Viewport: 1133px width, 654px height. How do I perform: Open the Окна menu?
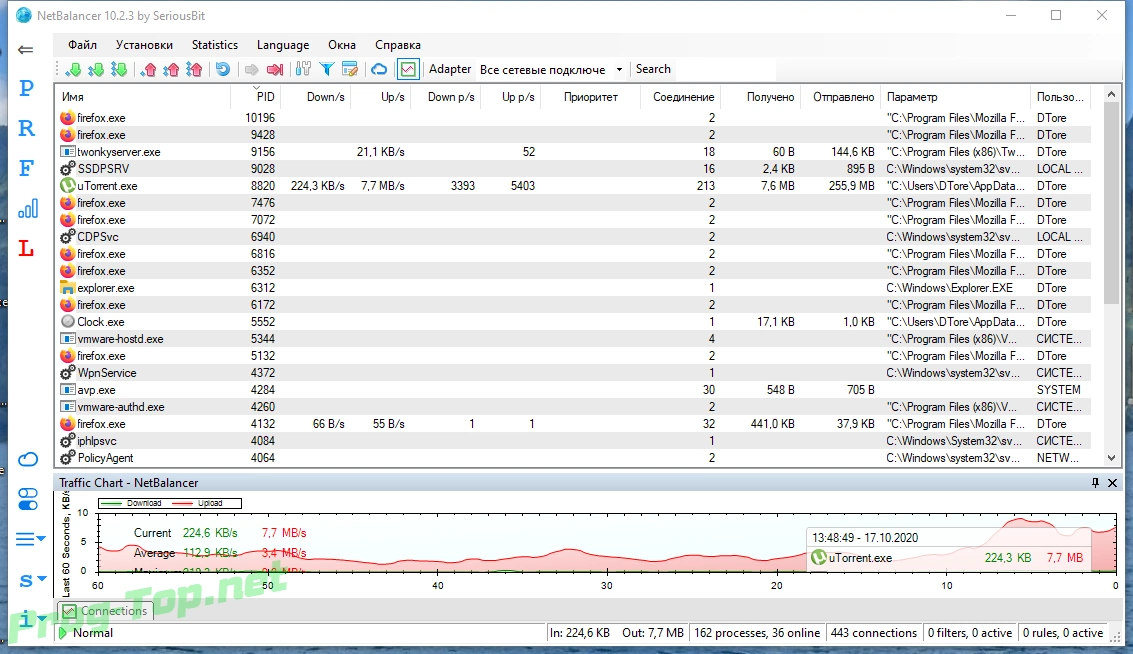tap(342, 45)
